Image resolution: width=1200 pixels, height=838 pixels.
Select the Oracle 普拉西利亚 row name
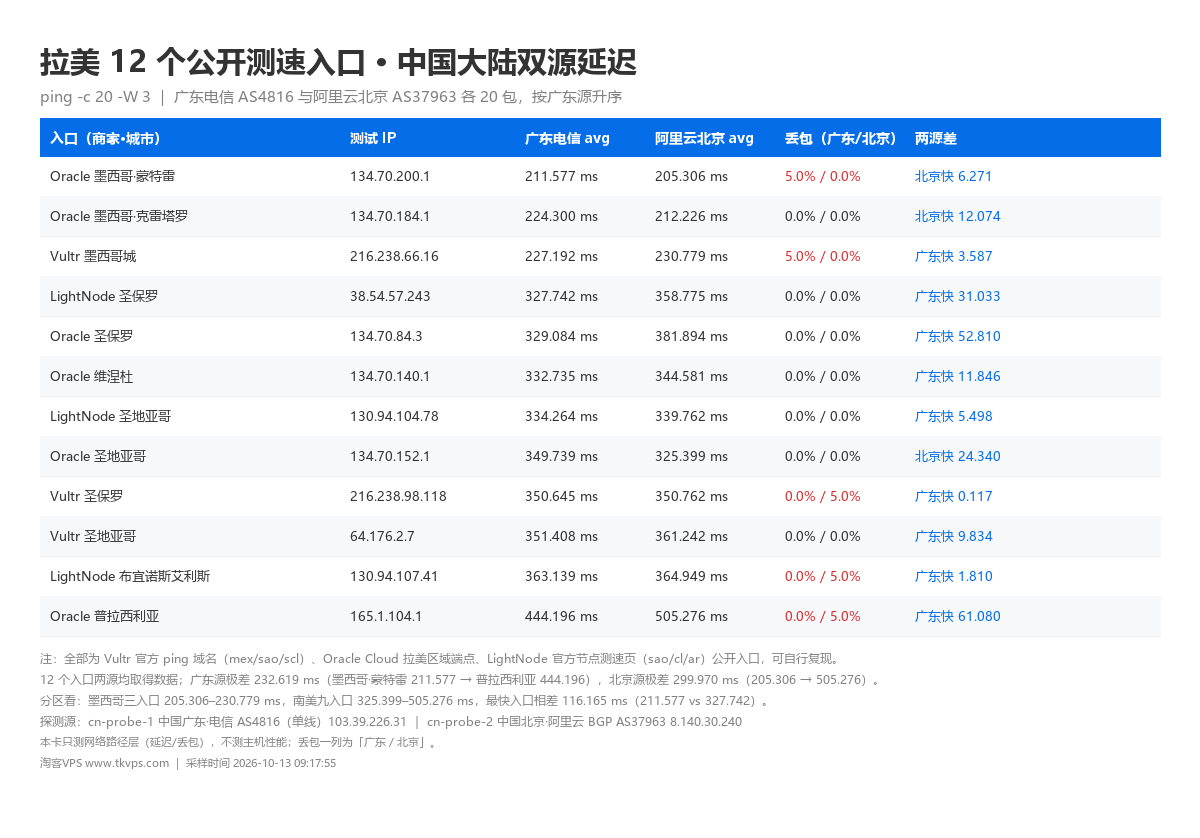coord(105,616)
